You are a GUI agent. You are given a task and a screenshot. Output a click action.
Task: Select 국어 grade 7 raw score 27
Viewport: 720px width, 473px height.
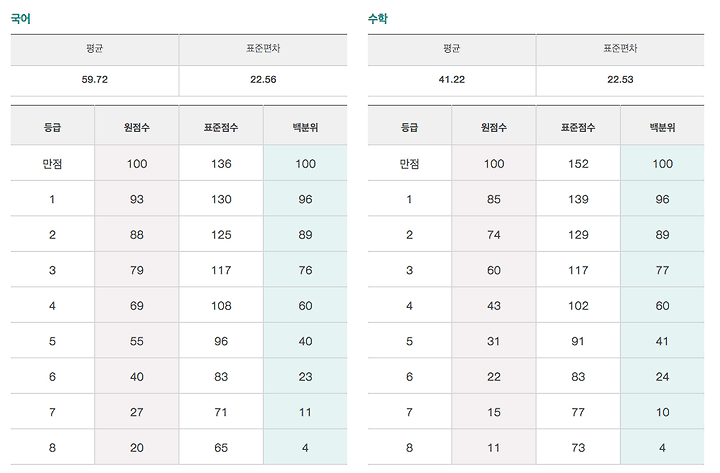[136, 412]
